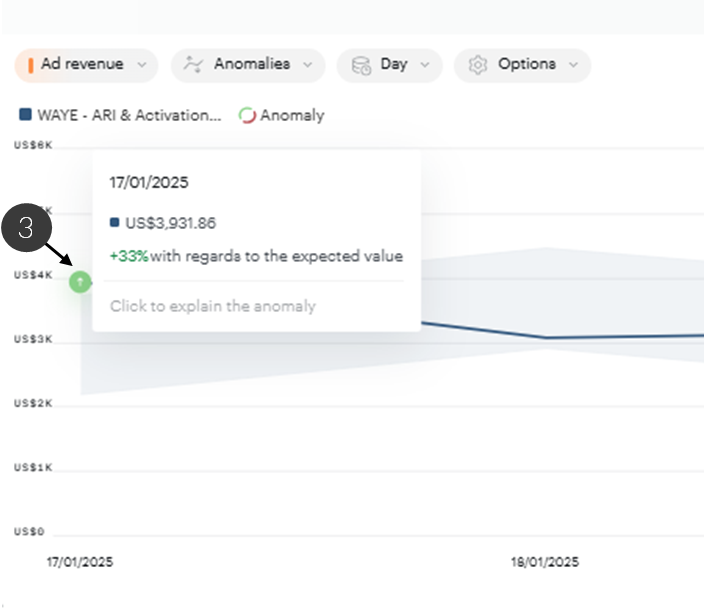Click the orange Ad revenue indicator bar
704x615 pixels.
tap(31, 65)
